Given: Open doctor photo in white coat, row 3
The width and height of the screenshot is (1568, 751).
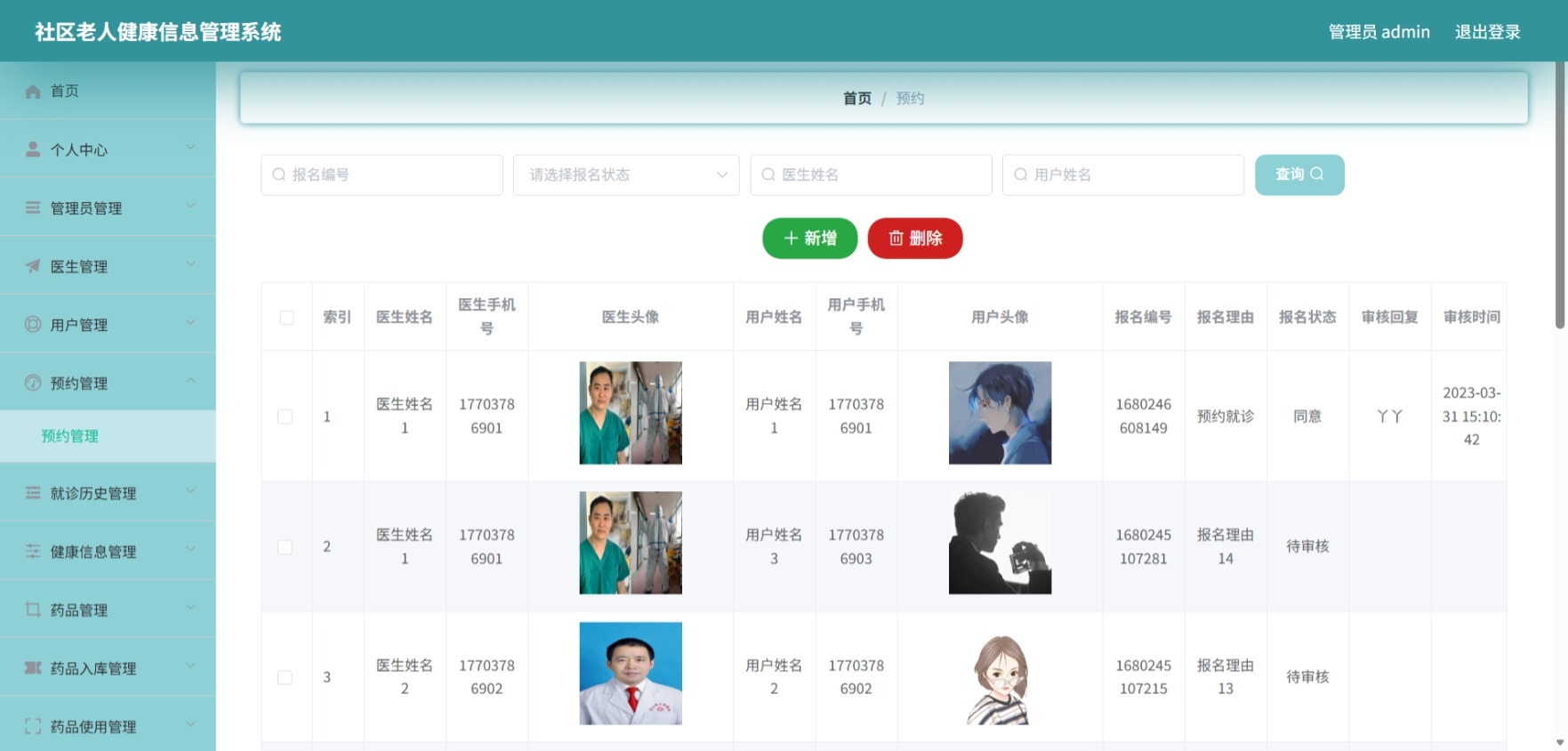Looking at the screenshot, I should [631, 674].
